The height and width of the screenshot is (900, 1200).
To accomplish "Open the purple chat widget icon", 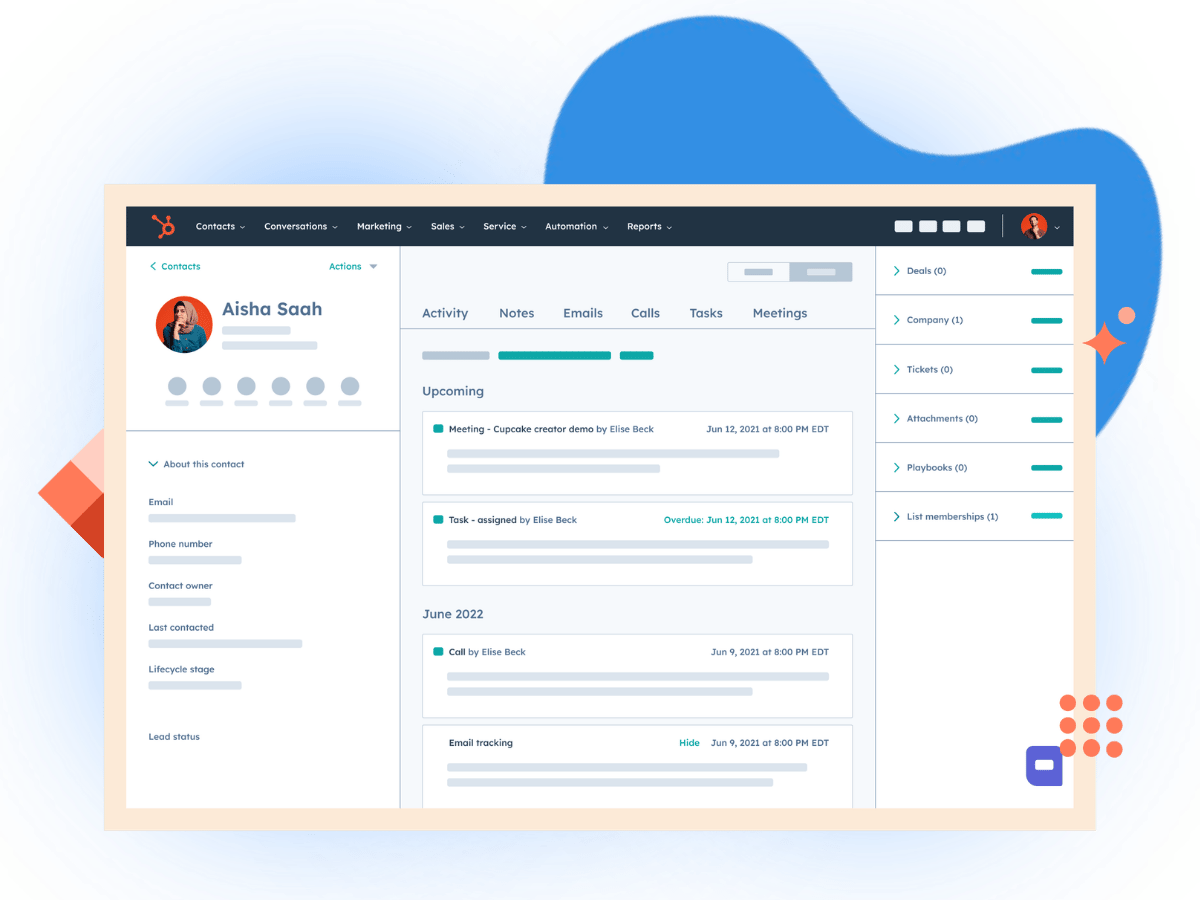I will coord(1044,765).
